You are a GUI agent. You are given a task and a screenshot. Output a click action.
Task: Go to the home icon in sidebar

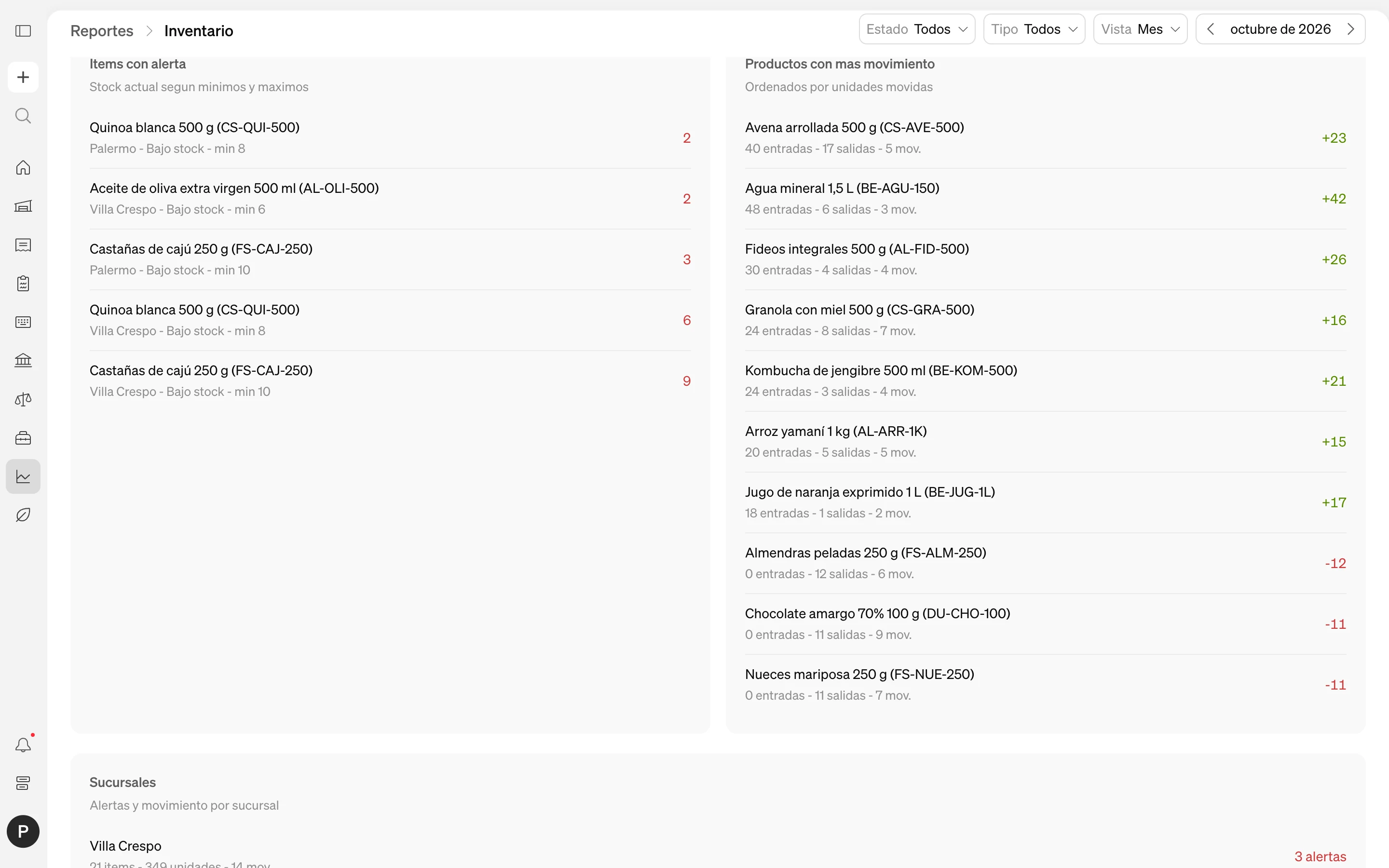click(23, 168)
